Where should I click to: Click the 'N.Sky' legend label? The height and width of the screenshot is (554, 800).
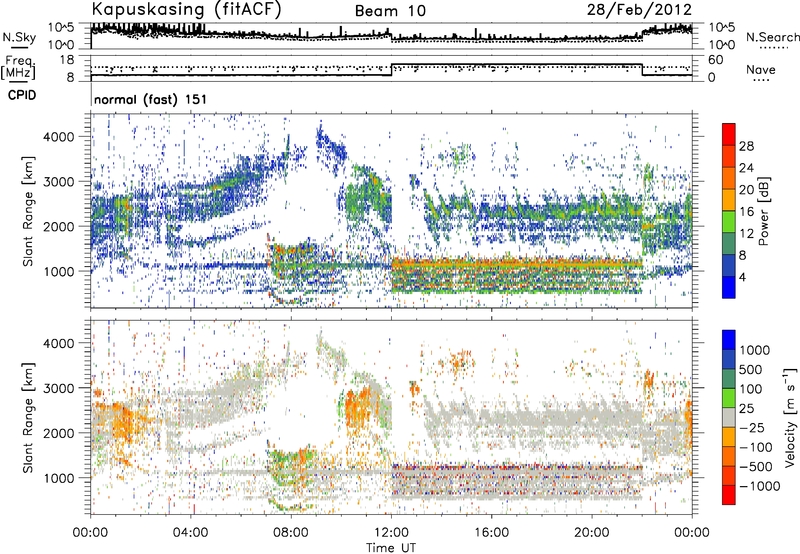(19, 37)
